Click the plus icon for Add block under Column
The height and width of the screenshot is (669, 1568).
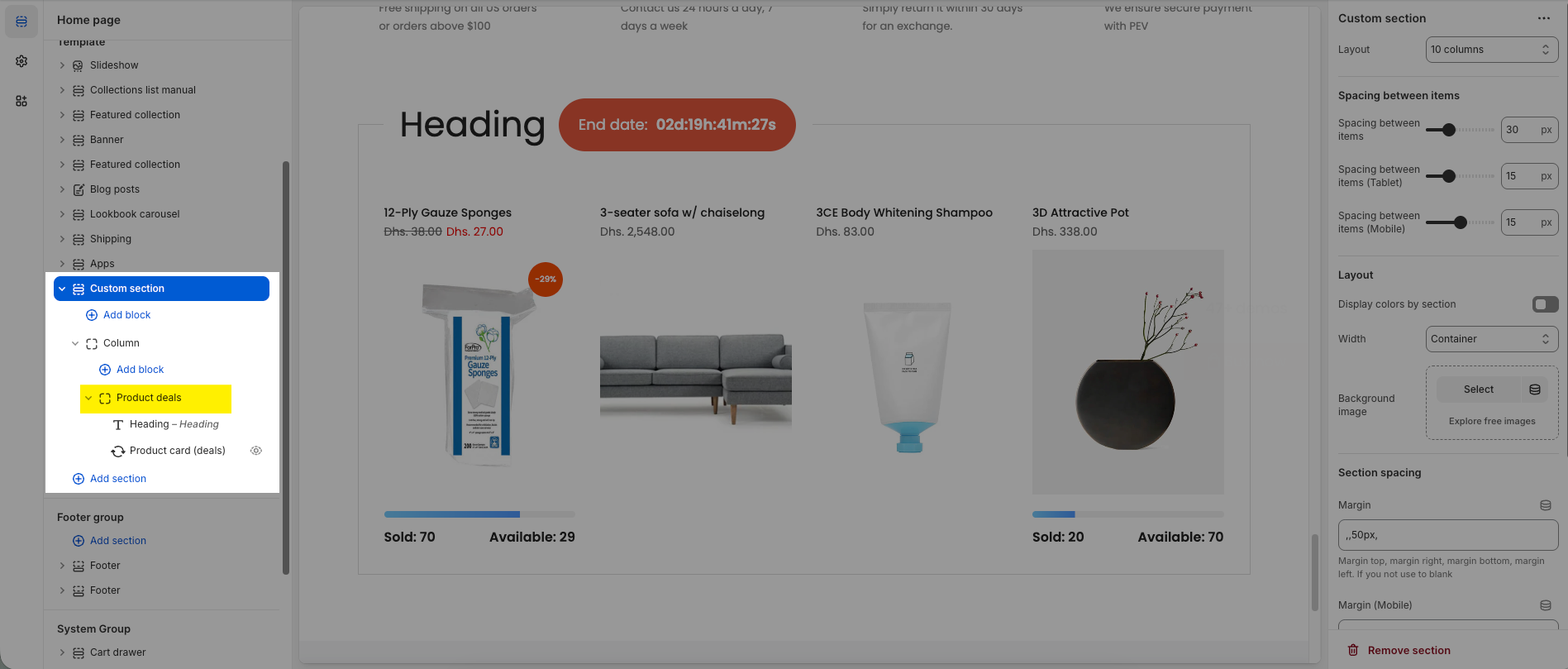coord(105,370)
